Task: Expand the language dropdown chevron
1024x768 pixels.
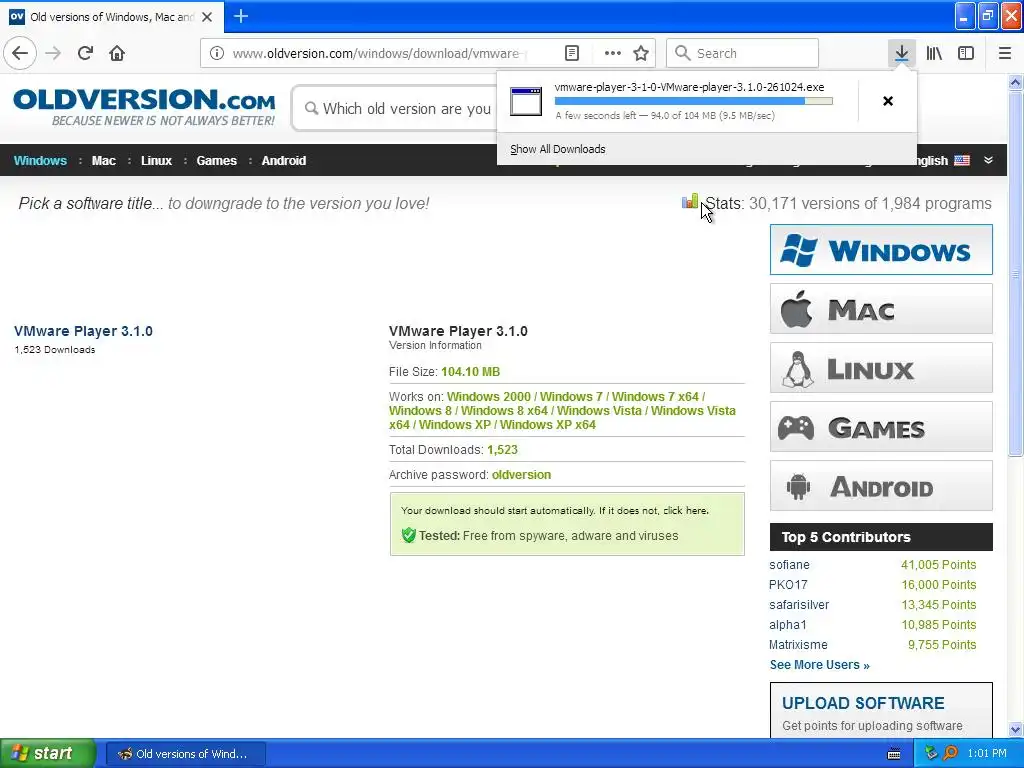Action: pyautogui.click(x=988, y=160)
